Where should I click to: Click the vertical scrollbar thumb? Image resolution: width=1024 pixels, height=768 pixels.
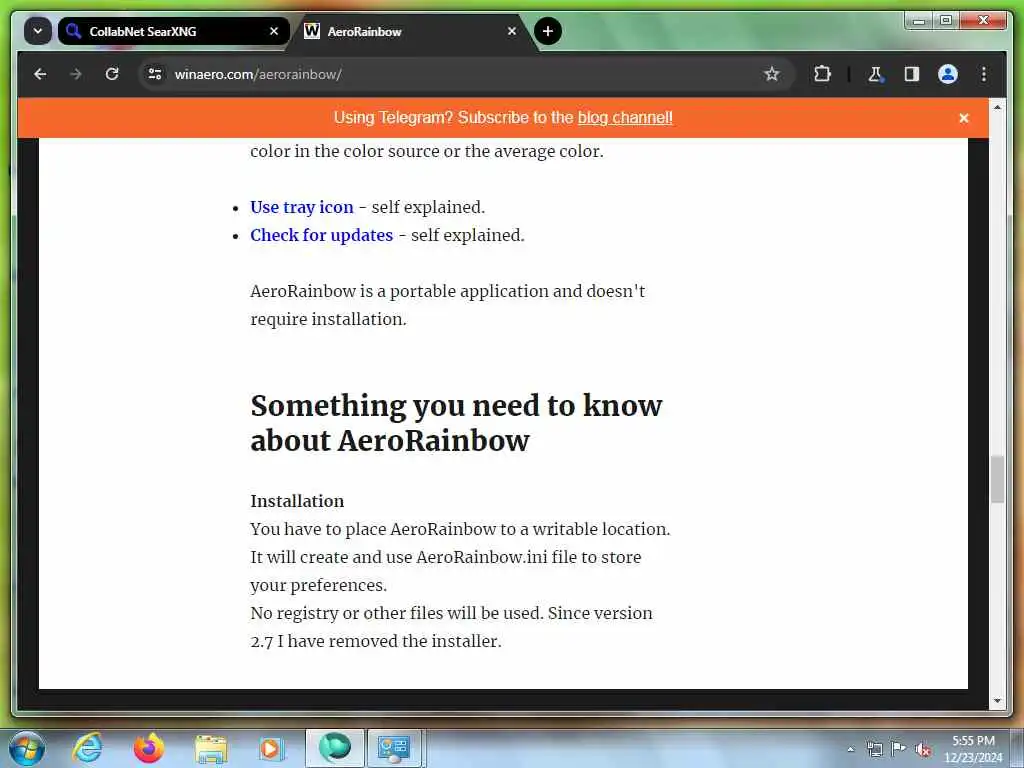[x=997, y=480]
